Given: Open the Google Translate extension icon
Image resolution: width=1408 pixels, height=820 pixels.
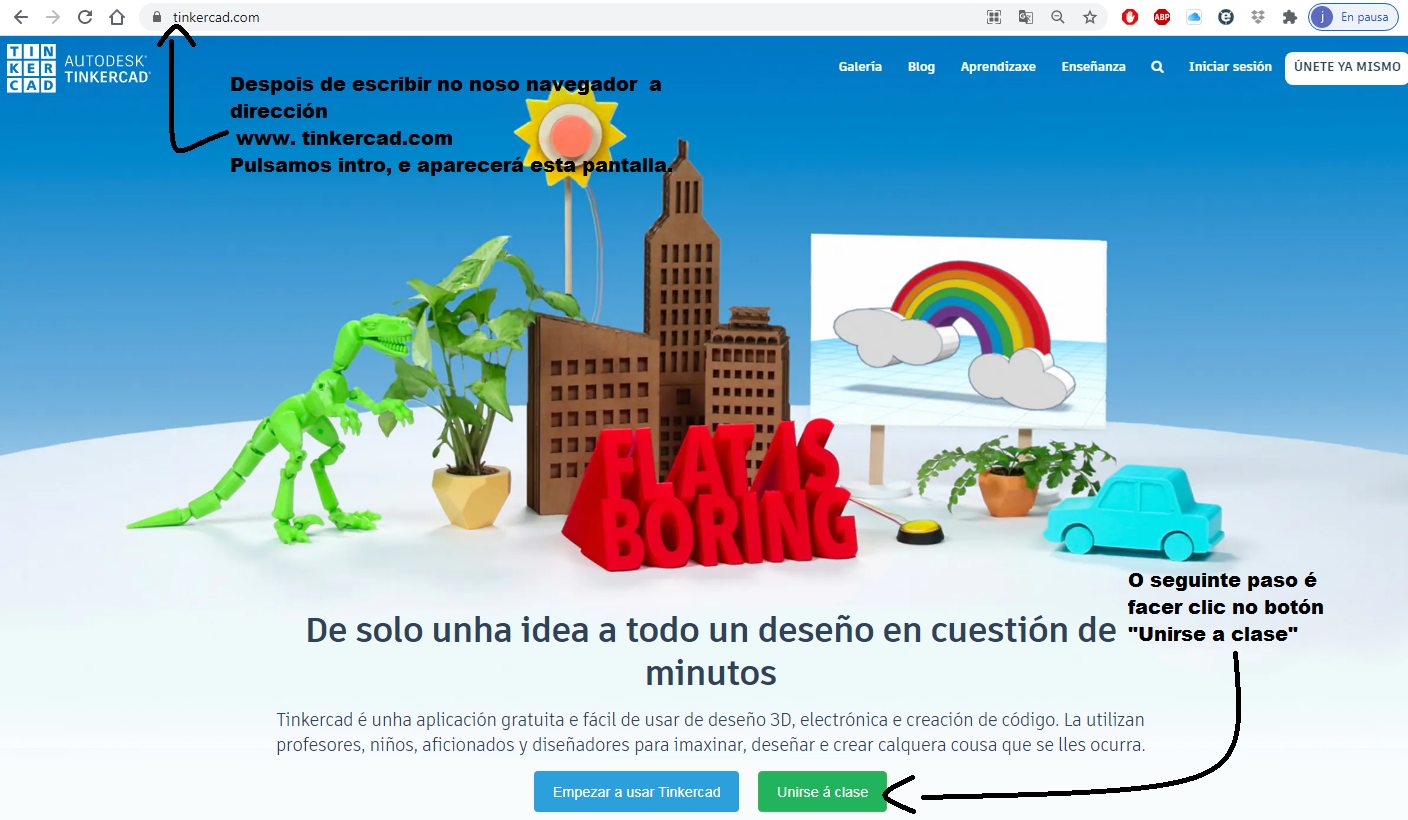Looking at the screenshot, I should click(1026, 16).
